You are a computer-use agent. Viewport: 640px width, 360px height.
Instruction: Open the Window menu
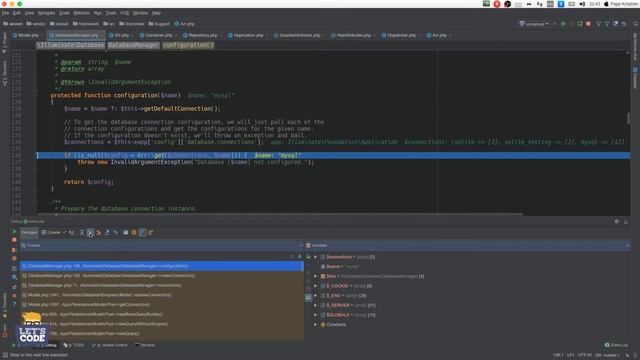(140, 13)
